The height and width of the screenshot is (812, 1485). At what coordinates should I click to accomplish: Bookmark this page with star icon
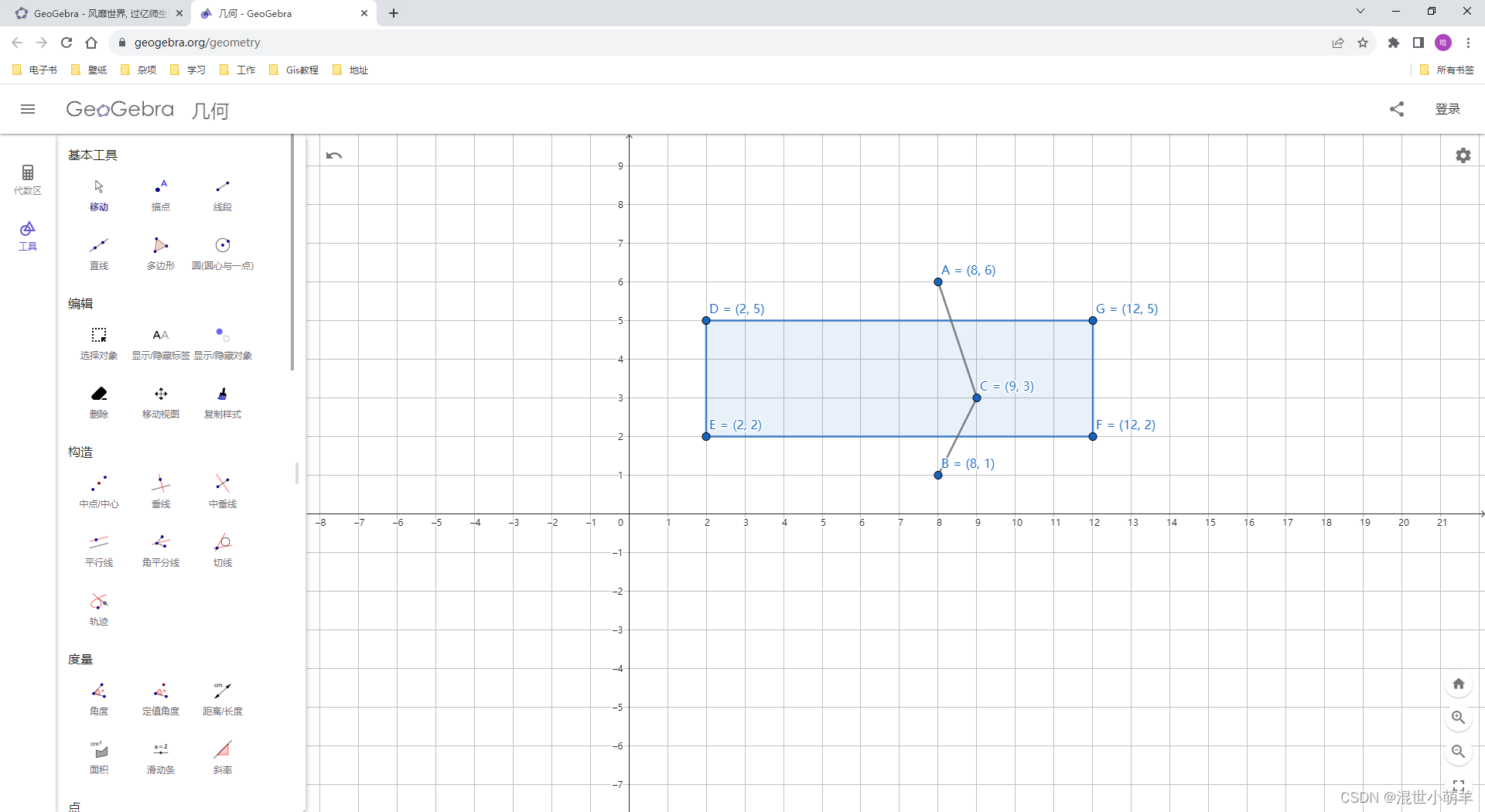pos(1363,43)
